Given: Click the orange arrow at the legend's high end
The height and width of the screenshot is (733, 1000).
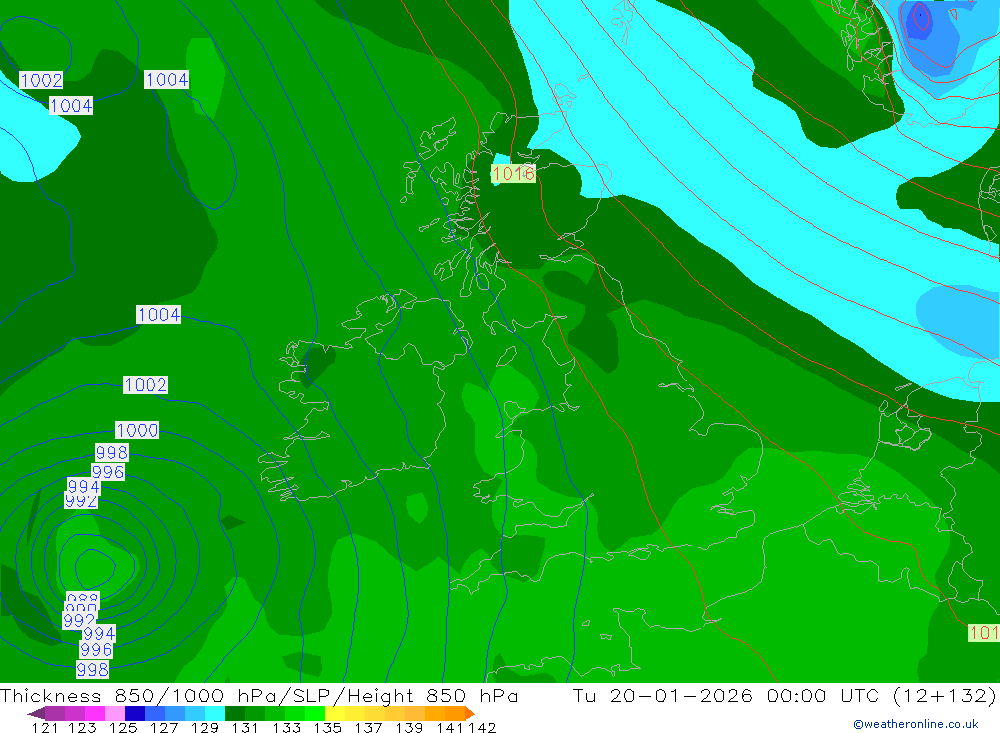Looking at the screenshot, I should point(470,713).
